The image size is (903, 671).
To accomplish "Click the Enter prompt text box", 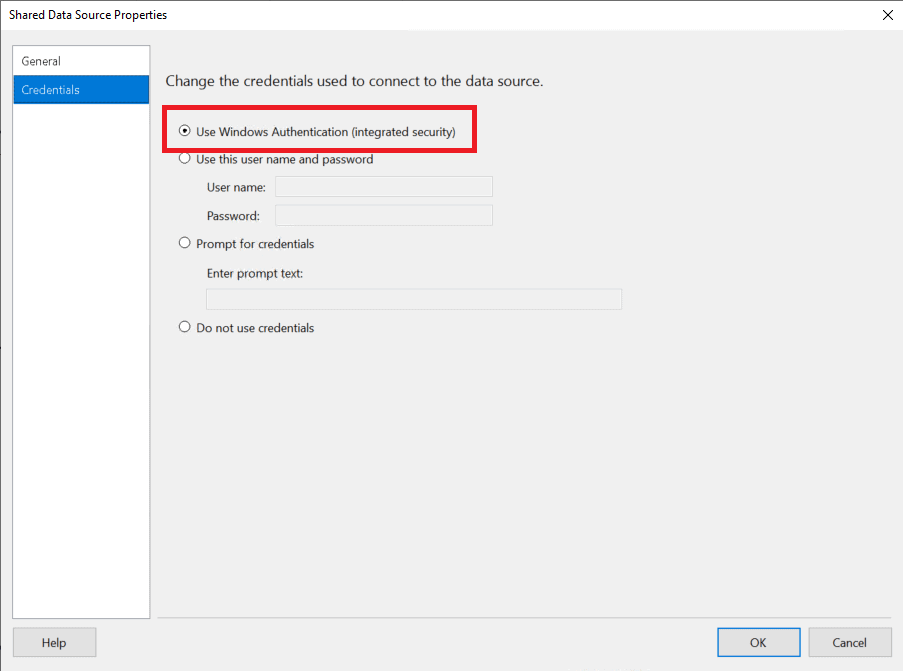I will [413, 299].
